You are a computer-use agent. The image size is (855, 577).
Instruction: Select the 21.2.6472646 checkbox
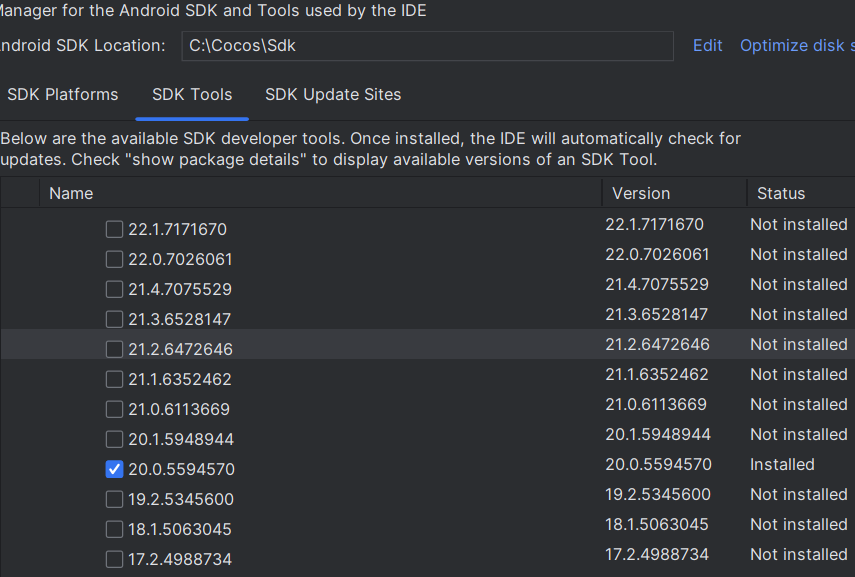click(114, 349)
